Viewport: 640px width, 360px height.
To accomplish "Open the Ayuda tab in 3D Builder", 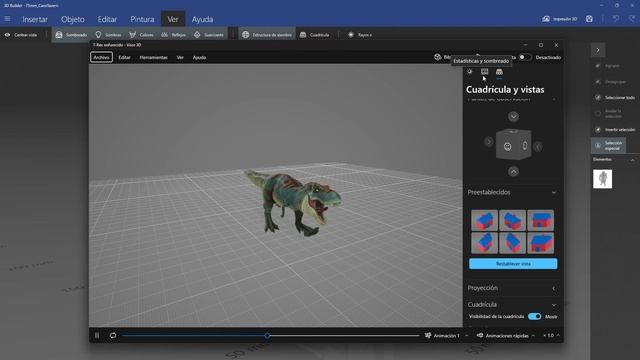I will coord(202,19).
